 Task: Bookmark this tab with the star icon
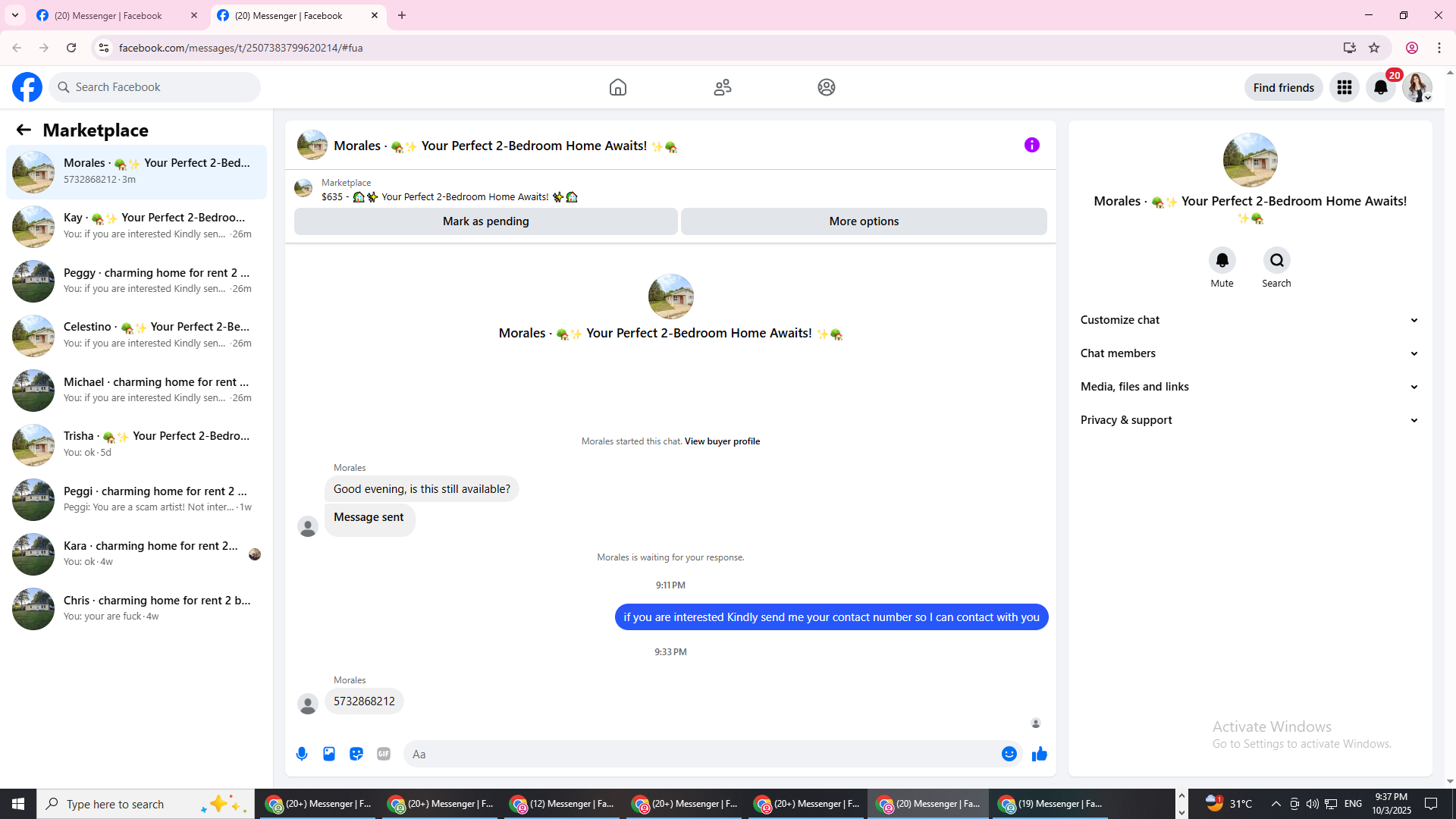1374,48
